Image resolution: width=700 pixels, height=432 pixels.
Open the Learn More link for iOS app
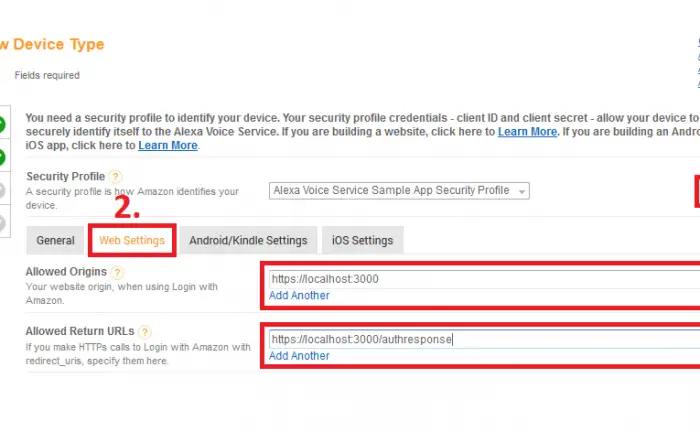(168, 145)
